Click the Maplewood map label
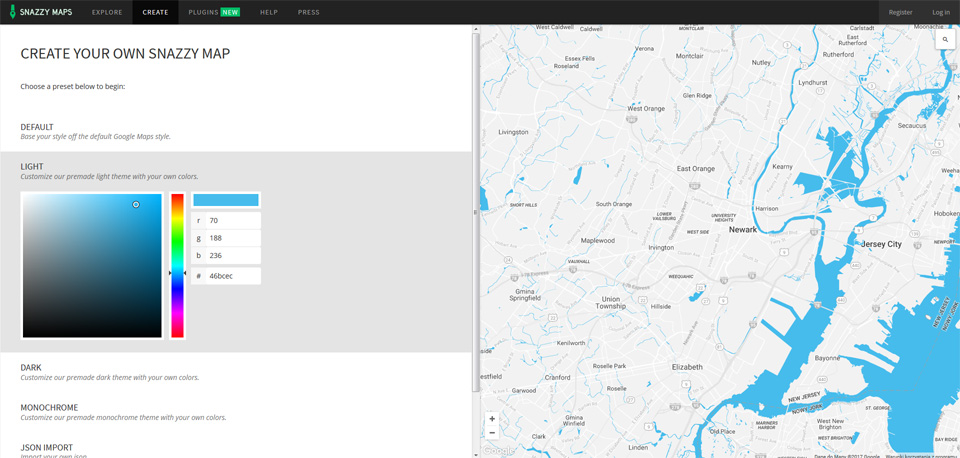Viewport: 960px width, 458px height. [x=598, y=241]
